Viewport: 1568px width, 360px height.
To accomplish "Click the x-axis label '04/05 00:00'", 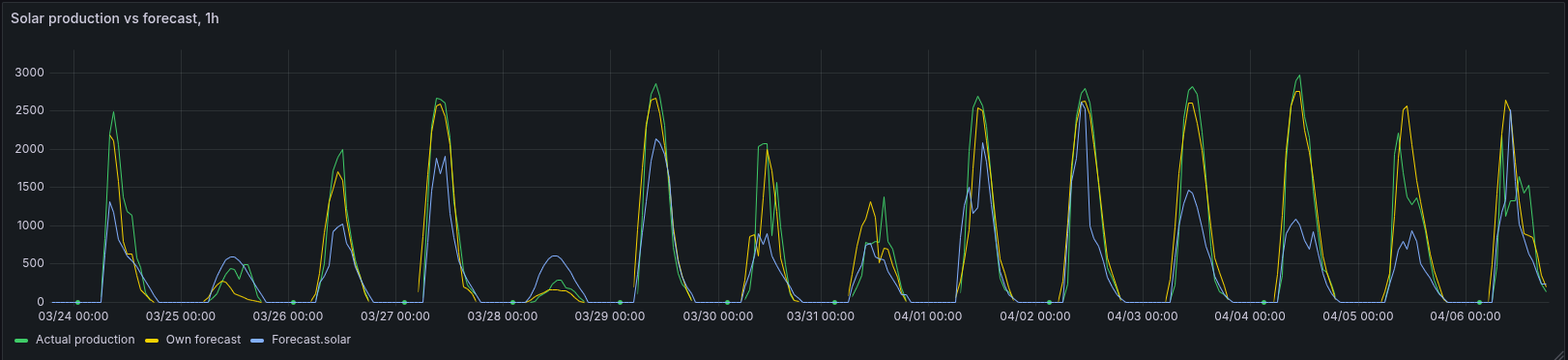I will point(1357,316).
